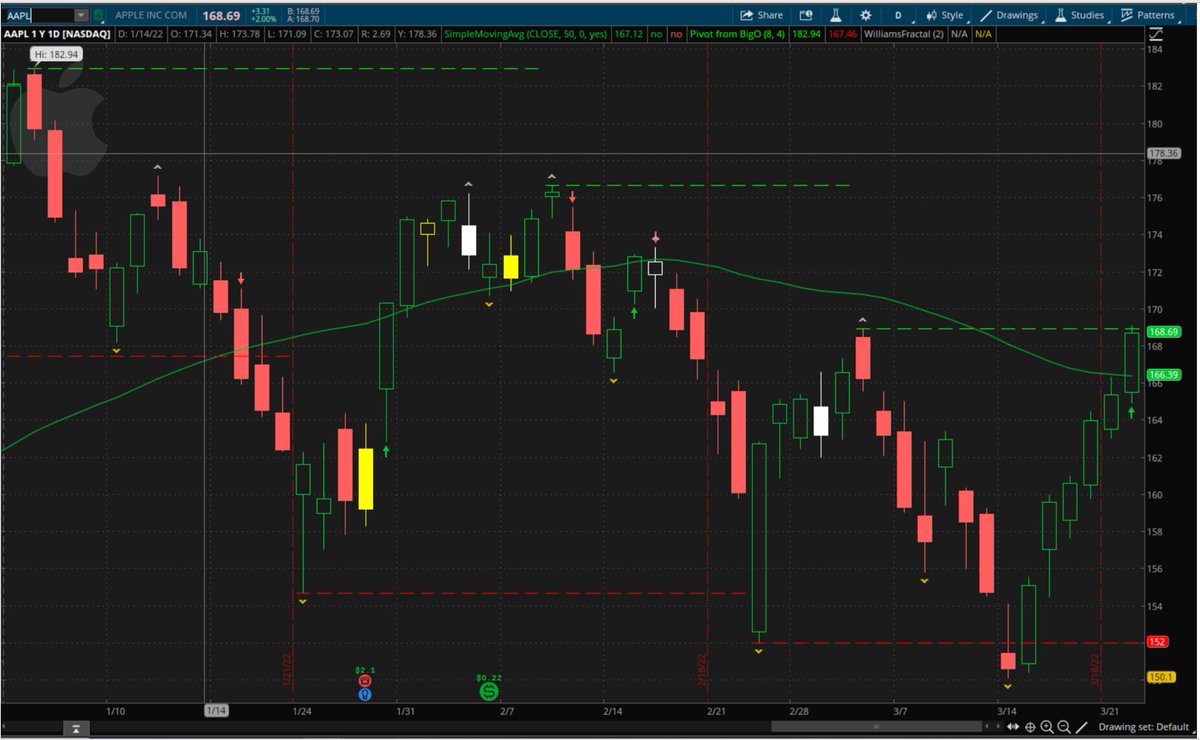Click the red phone earnings call icon

click(365, 680)
